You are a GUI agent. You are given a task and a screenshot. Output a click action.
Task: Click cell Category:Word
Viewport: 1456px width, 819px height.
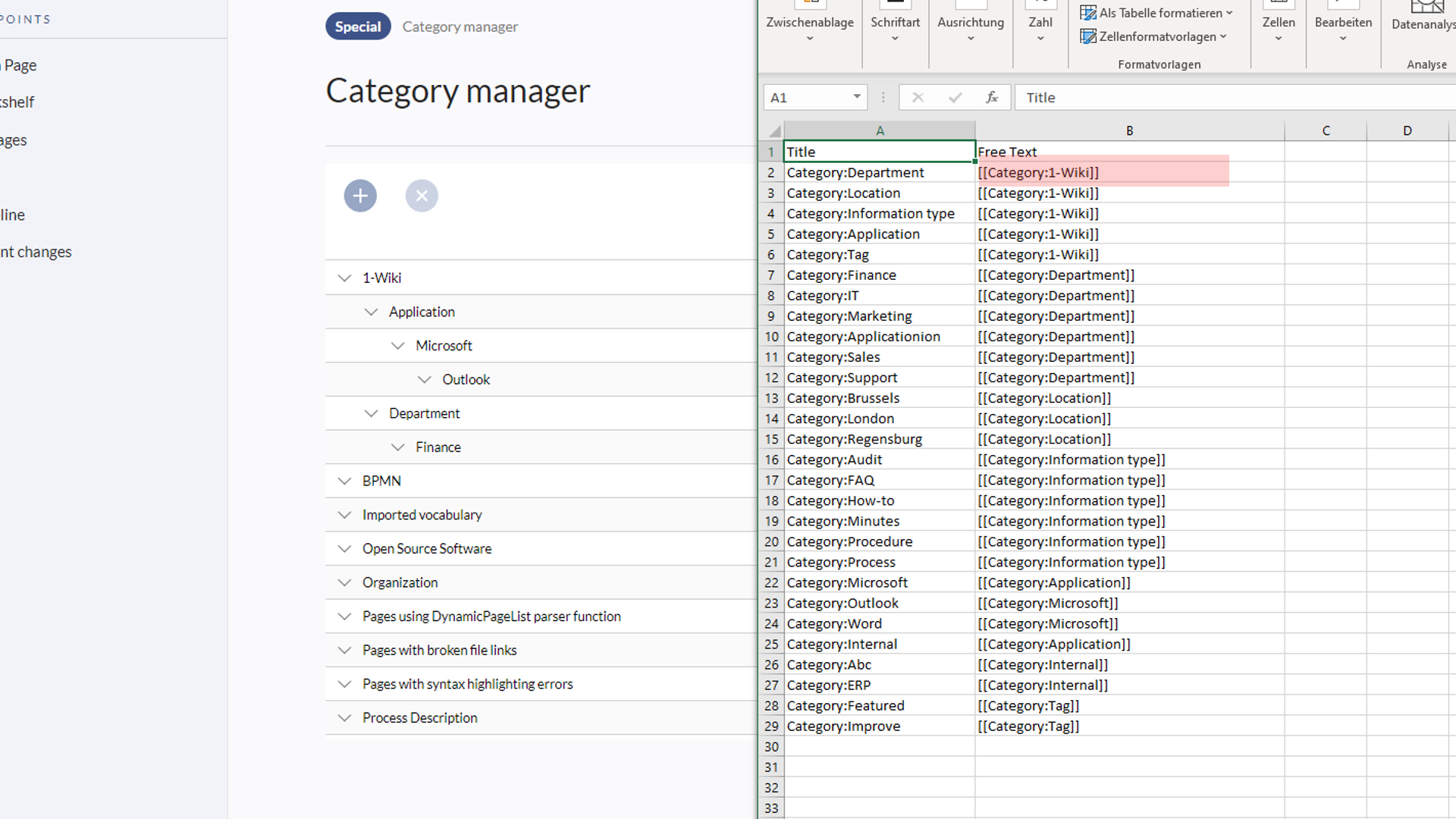(x=880, y=623)
